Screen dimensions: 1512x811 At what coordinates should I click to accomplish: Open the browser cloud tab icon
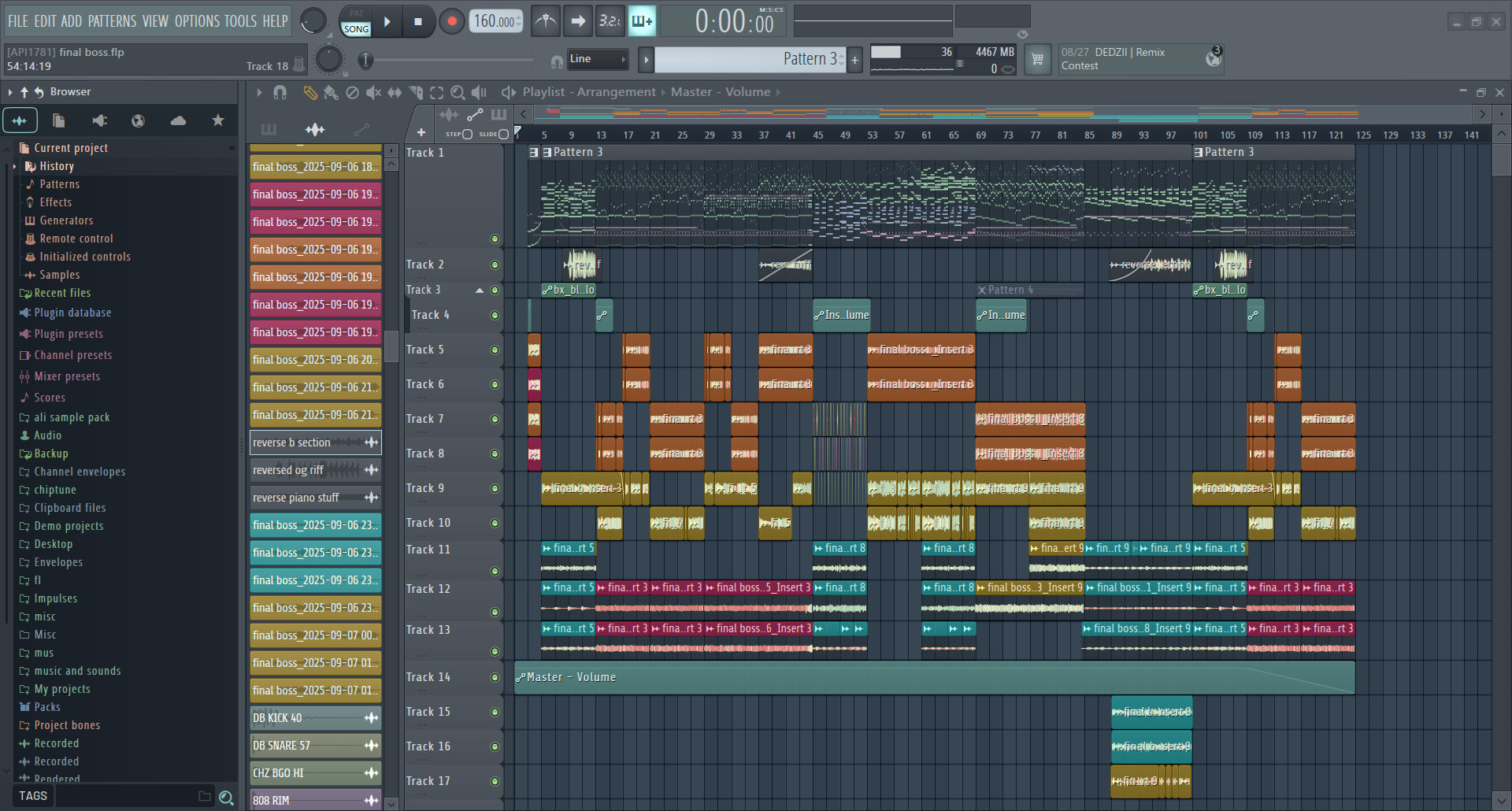pyautogui.click(x=178, y=120)
